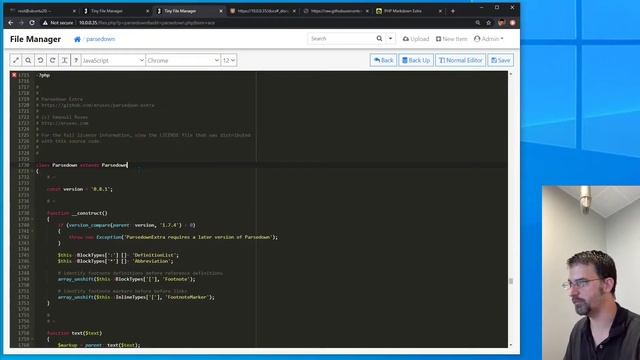Open the parsedown breadcrumb link
The height and width of the screenshot is (360, 640).
pyautogui.click(x=100, y=39)
